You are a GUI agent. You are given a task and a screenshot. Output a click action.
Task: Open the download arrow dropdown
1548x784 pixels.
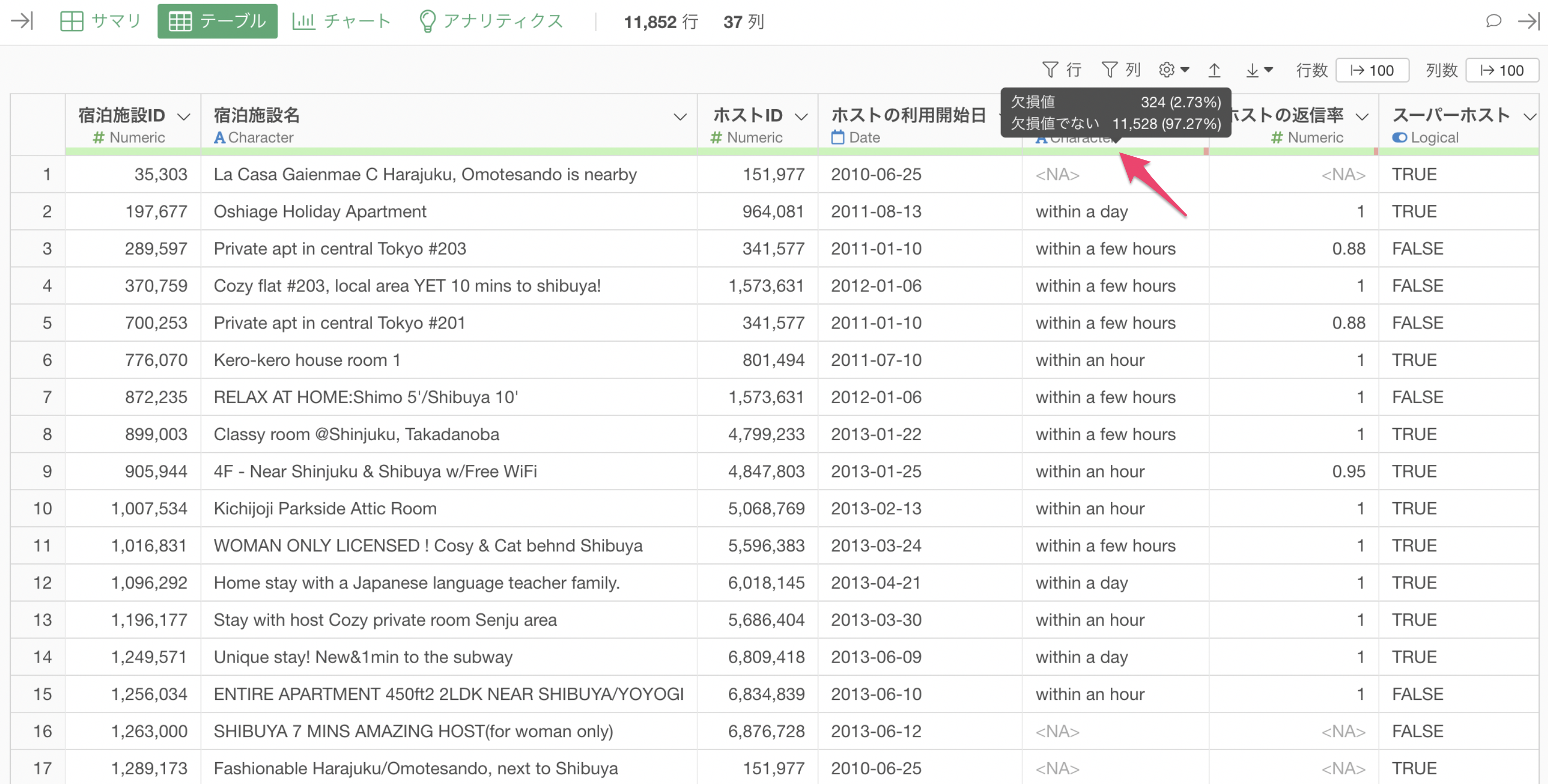(1259, 70)
